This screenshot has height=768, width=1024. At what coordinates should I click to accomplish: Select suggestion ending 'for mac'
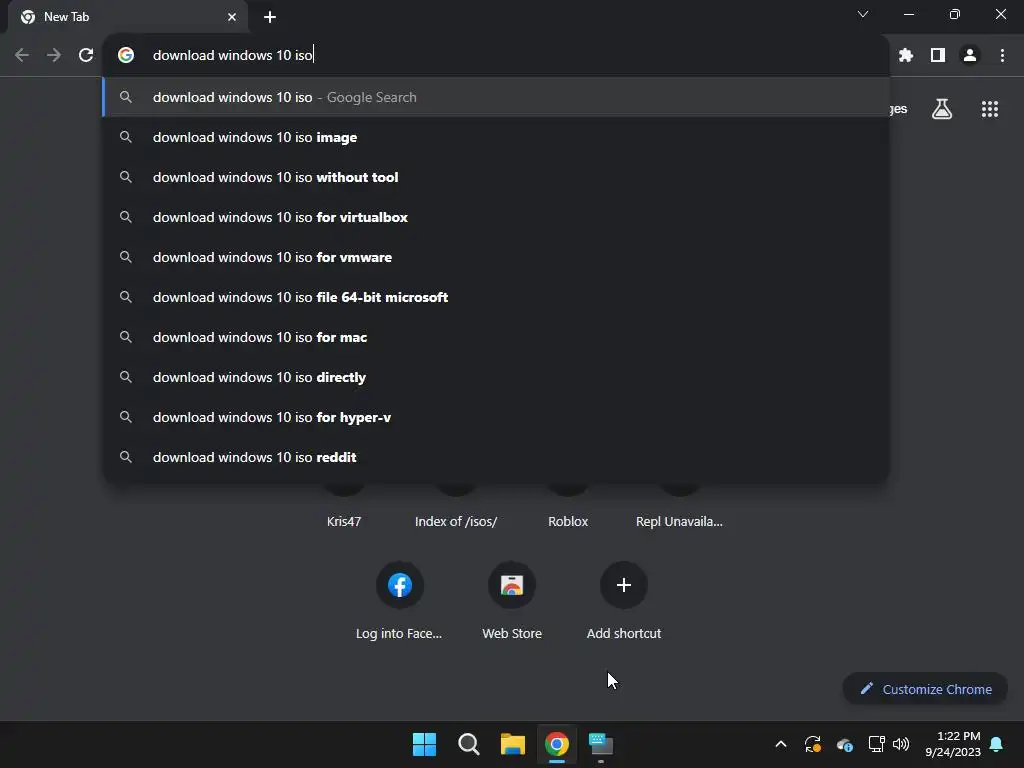(496, 337)
